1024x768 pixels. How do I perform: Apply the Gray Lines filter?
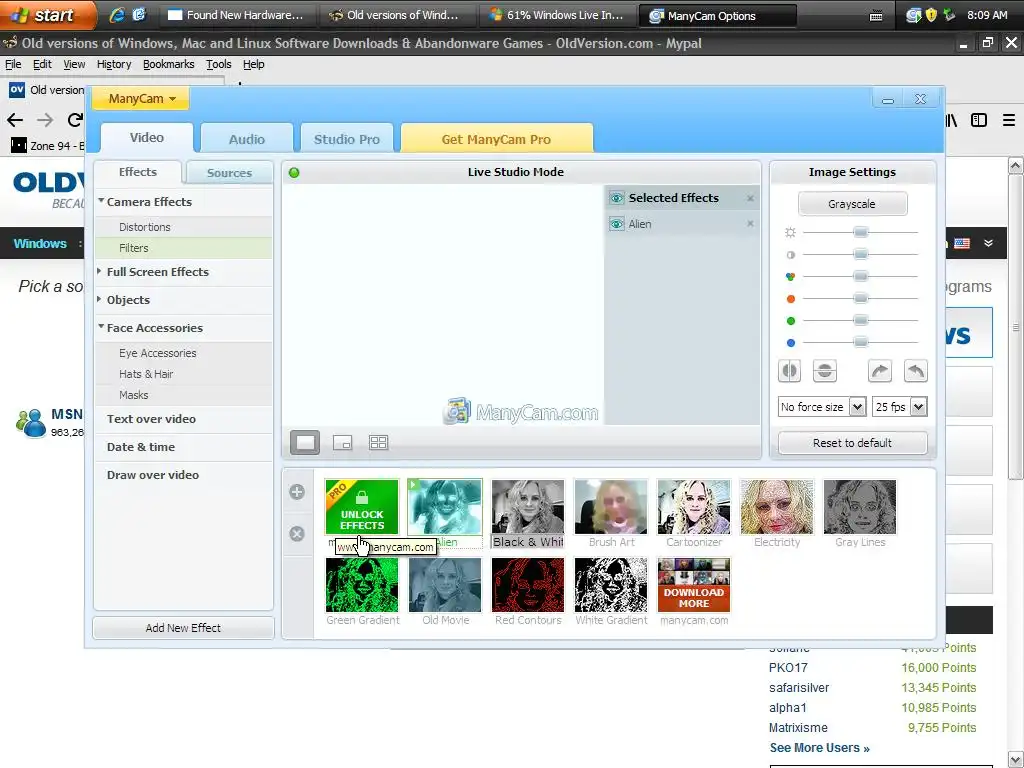point(859,507)
